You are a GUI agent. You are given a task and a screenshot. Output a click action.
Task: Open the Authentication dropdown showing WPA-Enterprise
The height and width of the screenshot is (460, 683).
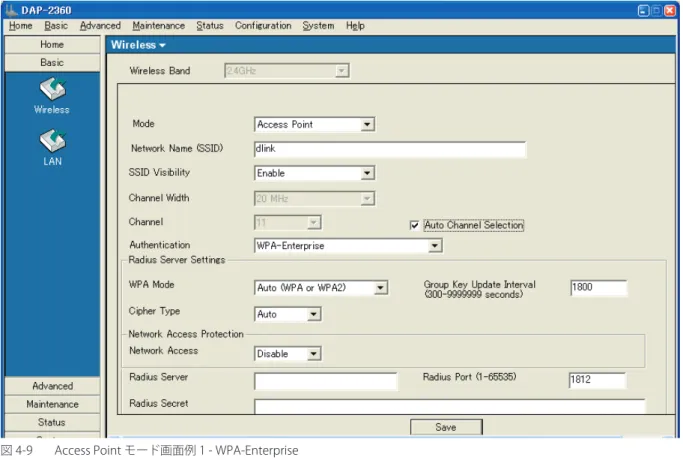pyautogui.click(x=348, y=246)
